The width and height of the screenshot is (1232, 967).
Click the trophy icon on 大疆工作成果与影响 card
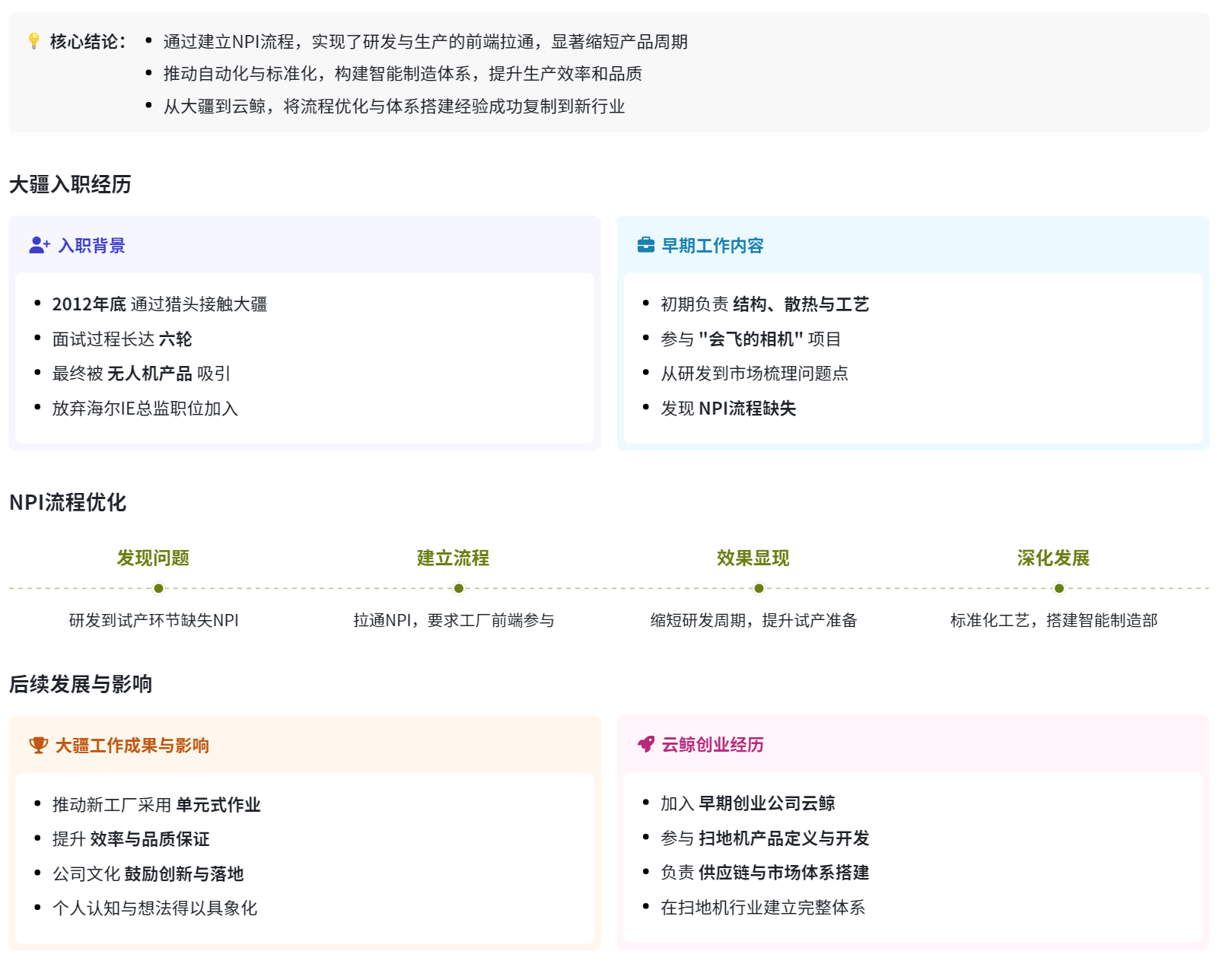[38, 746]
